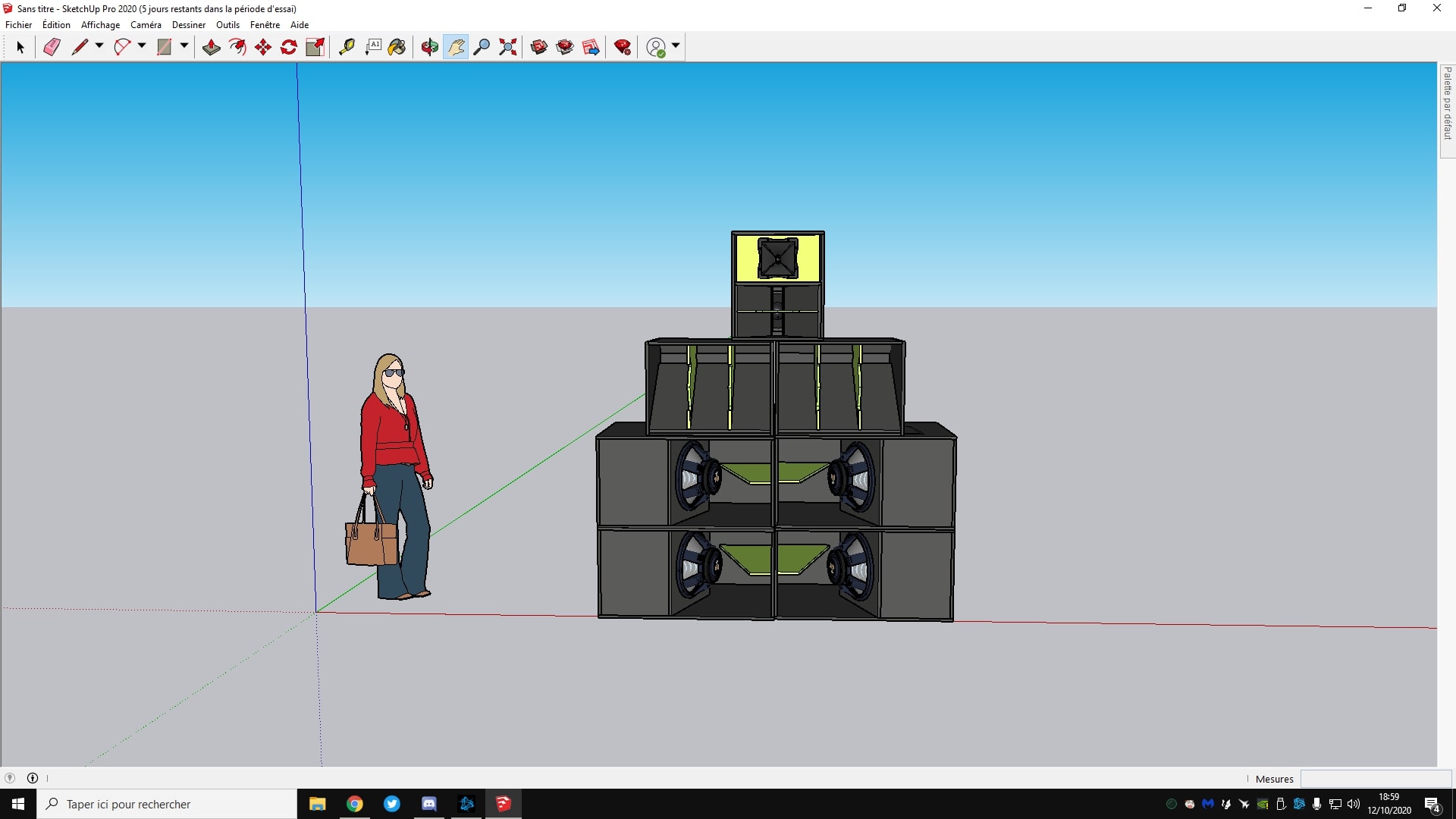Expand the Arc tool dropdown arrow
Screen dimensions: 1456x819
pos(142,46)
